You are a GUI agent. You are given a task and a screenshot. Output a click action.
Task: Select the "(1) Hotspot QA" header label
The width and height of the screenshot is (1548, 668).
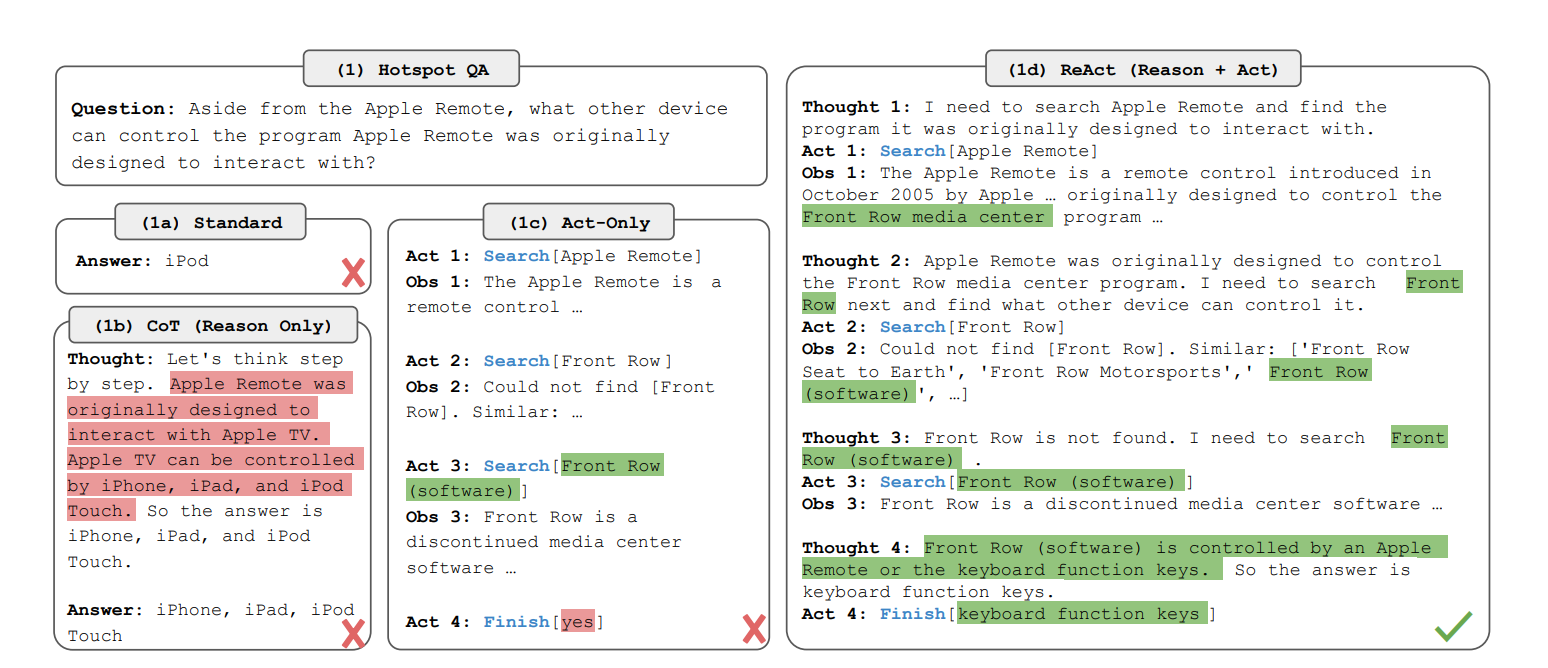(413, 70)
